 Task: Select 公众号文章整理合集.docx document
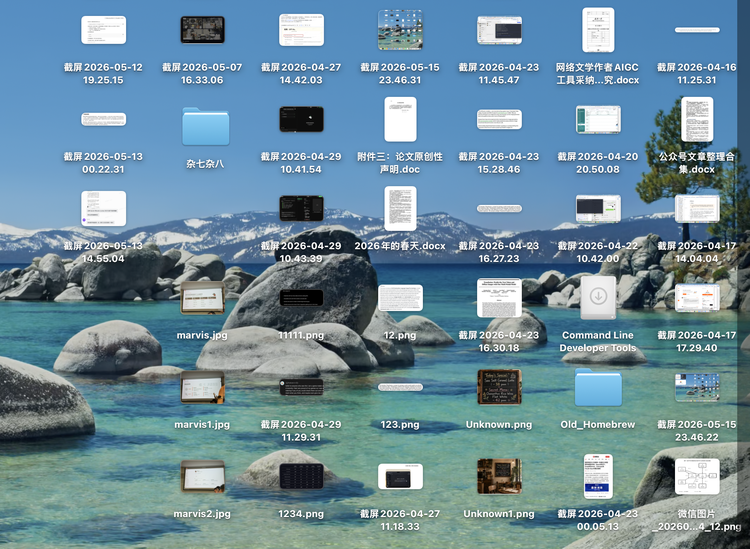pos(697,119)
